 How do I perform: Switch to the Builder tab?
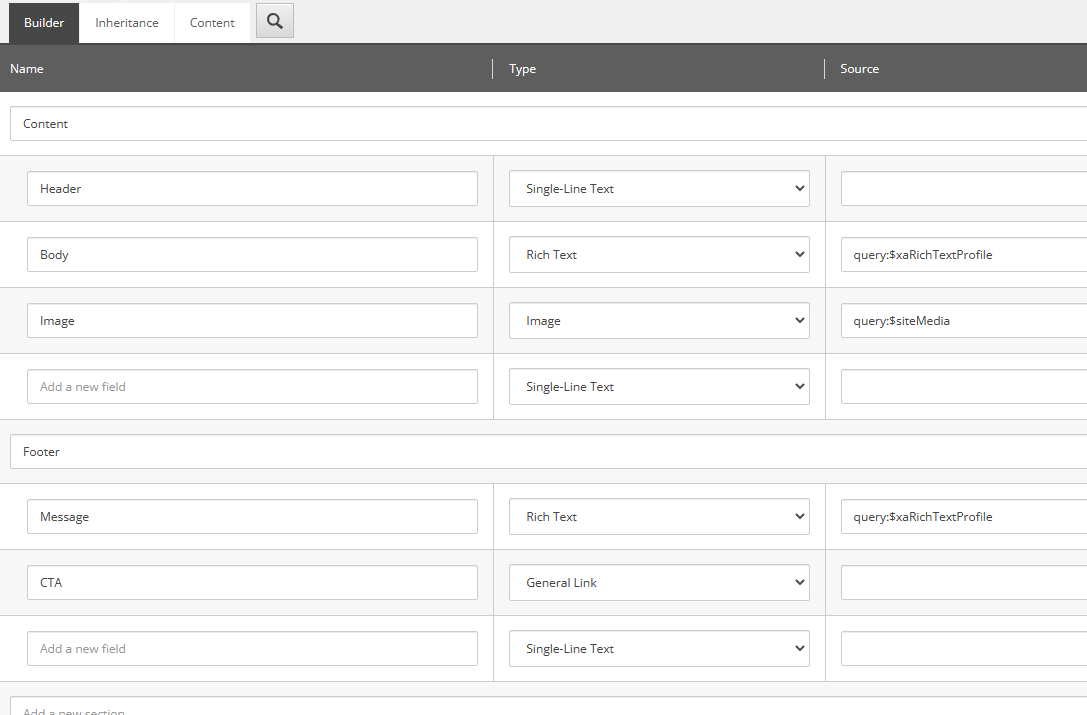pos(43,22)
